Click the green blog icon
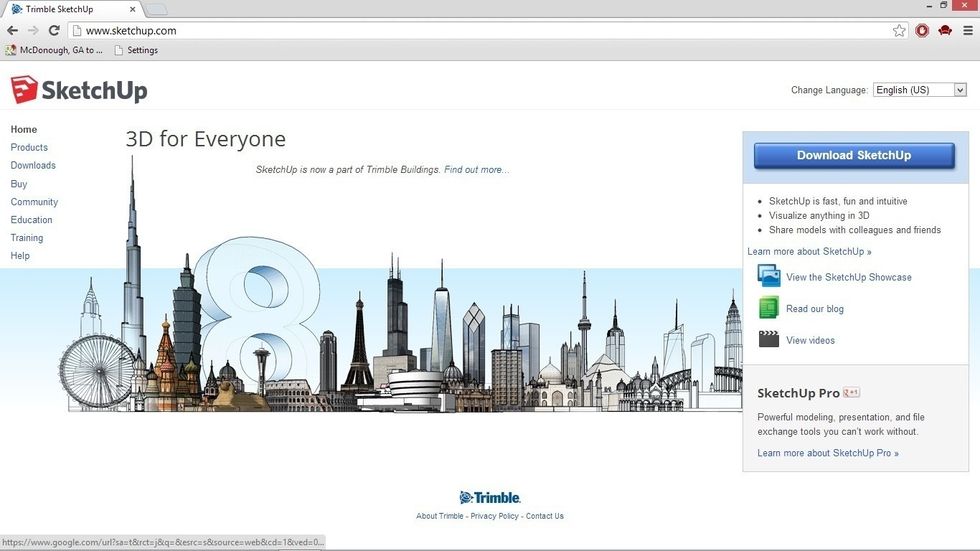Image resolution: width=980 pixels, height=551 pixels. click(768, 308)
